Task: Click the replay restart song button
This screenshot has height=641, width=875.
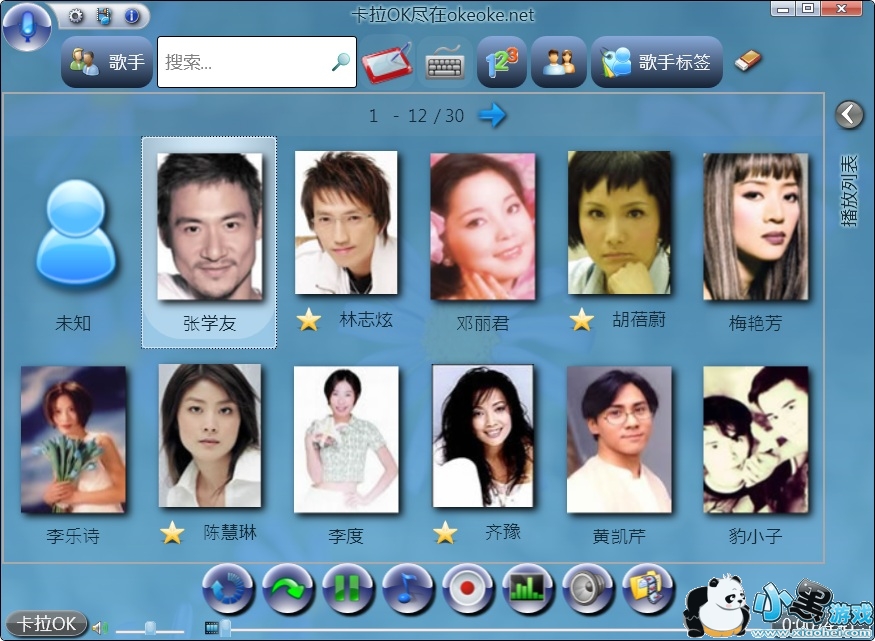Action: [228, 589]
